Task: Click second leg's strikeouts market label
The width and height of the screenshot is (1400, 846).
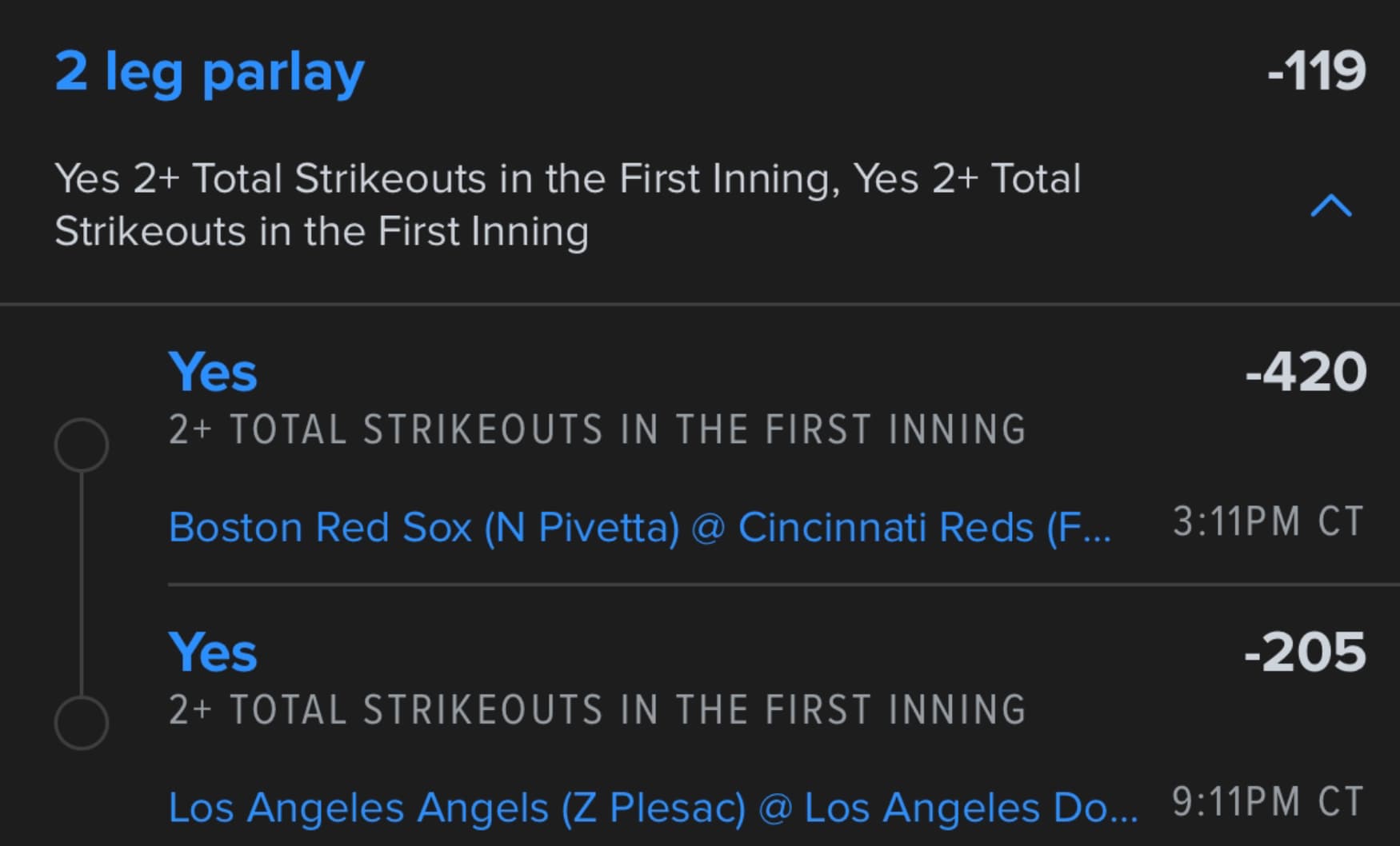Action: coord(597,710)
